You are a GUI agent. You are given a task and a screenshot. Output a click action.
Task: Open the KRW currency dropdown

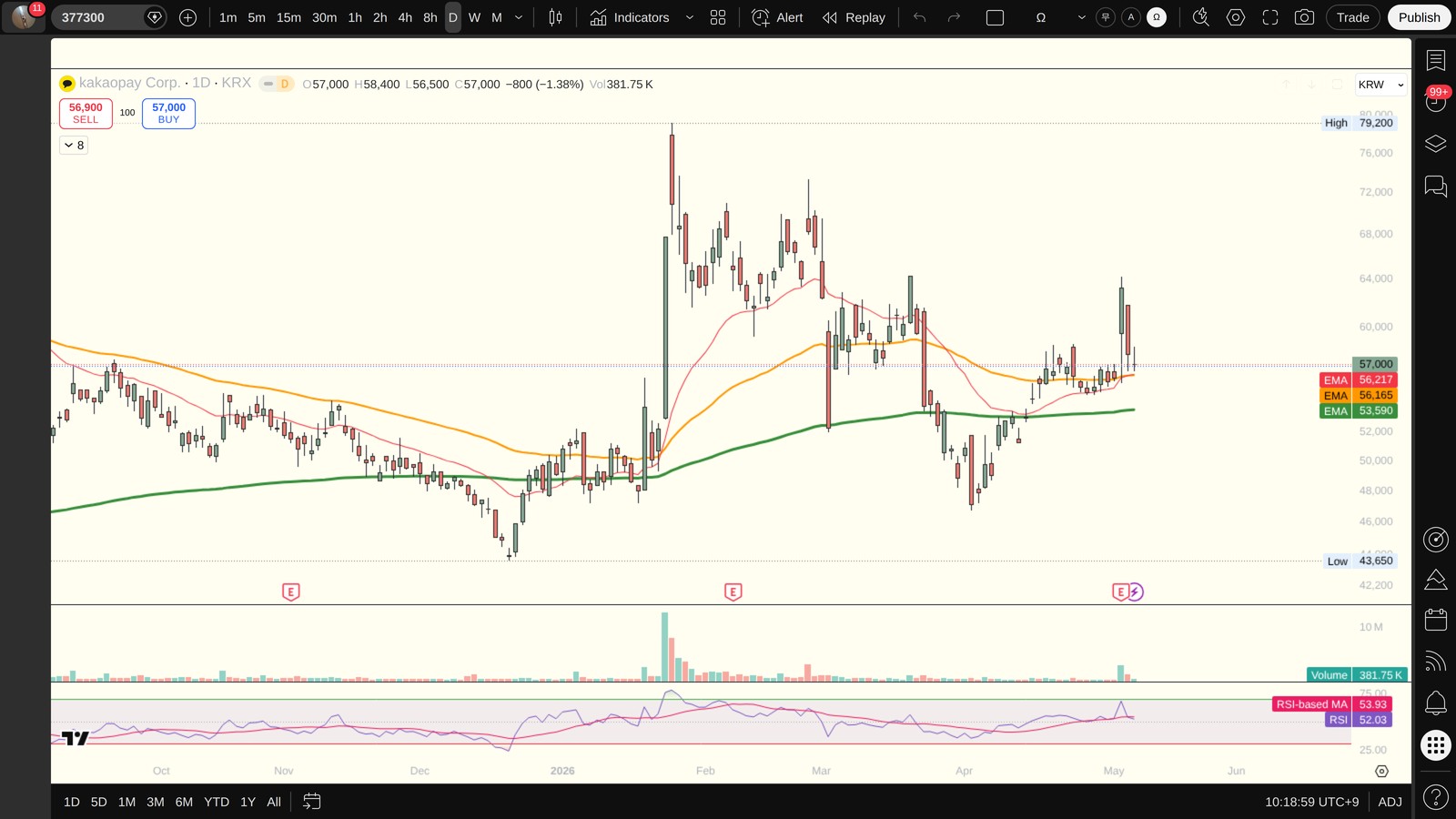[x=1380, y=85]
